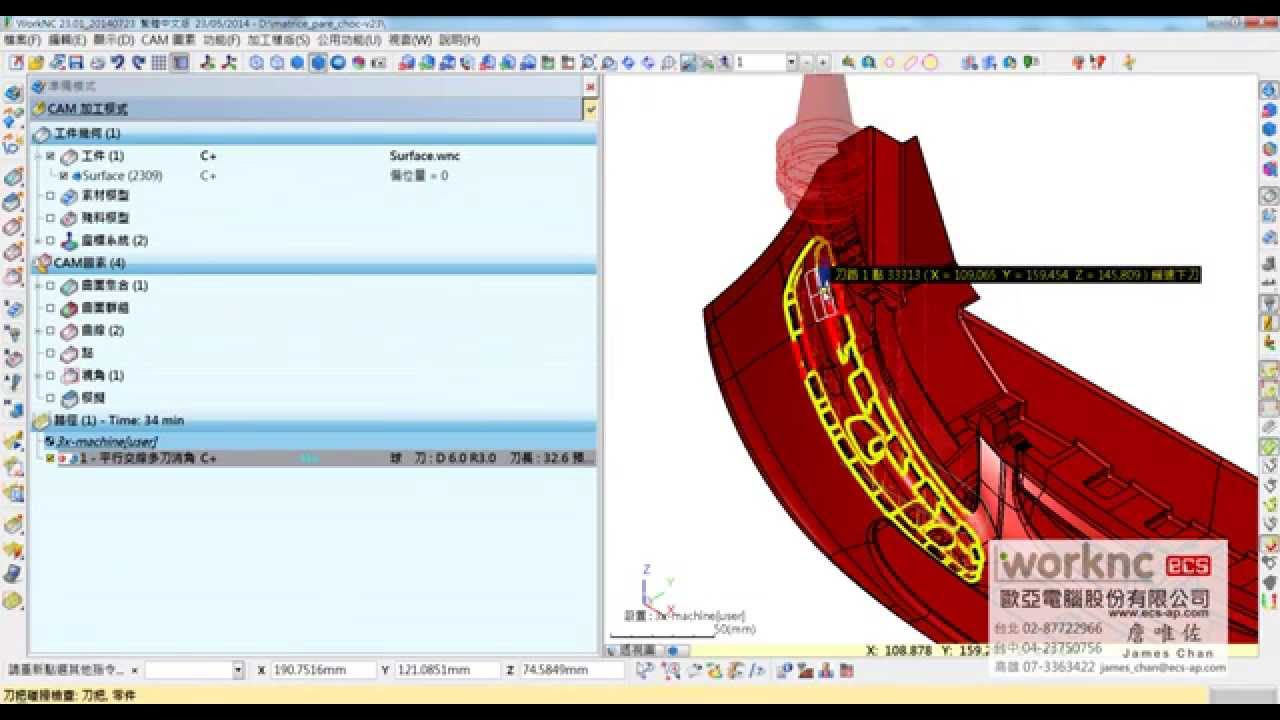
Task: Click the 透視圖 view tab below viewport
Action: pyautogui.click(x=636, y=650)
